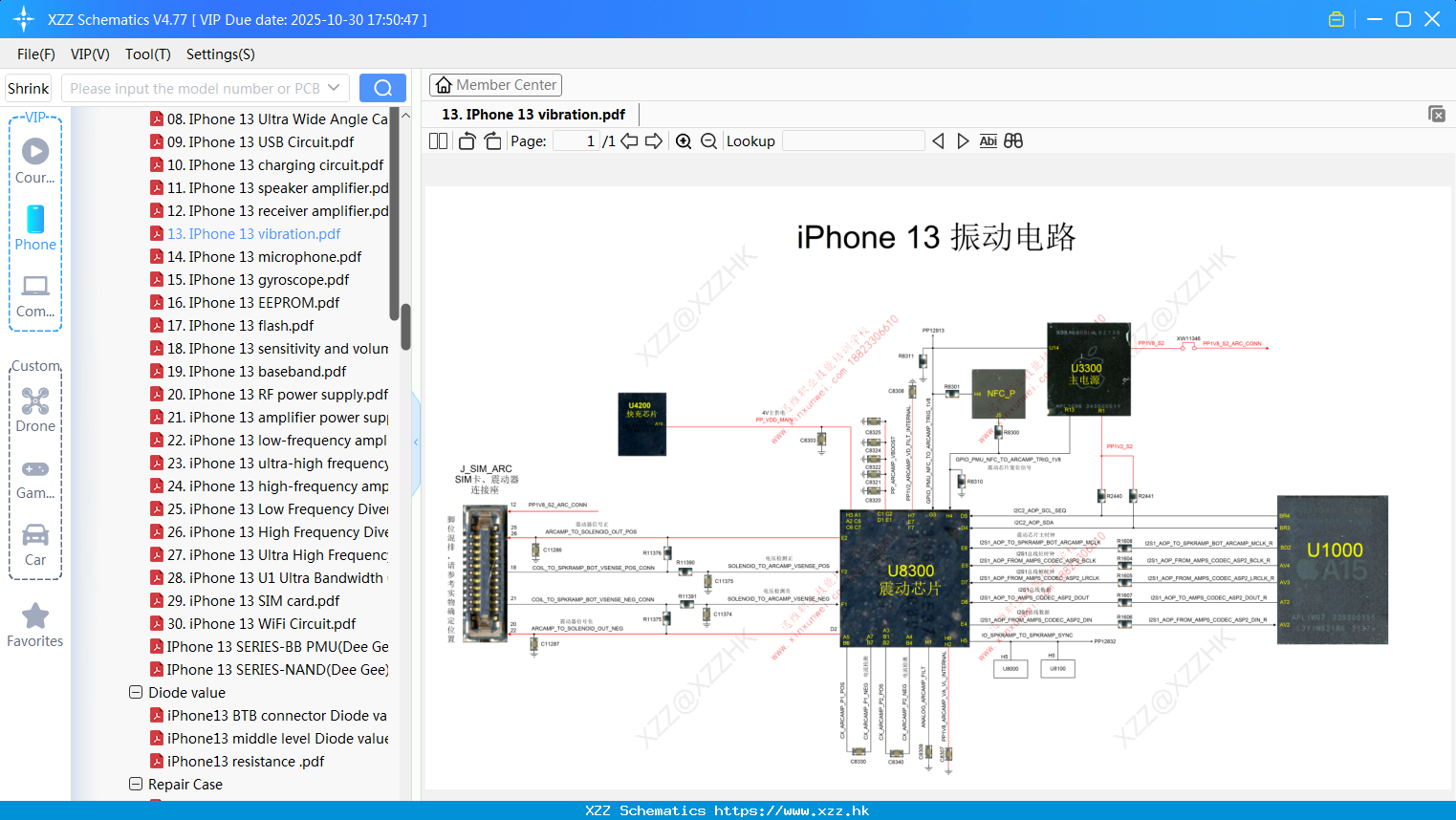Open the Drone category

[x=35, y=409]
